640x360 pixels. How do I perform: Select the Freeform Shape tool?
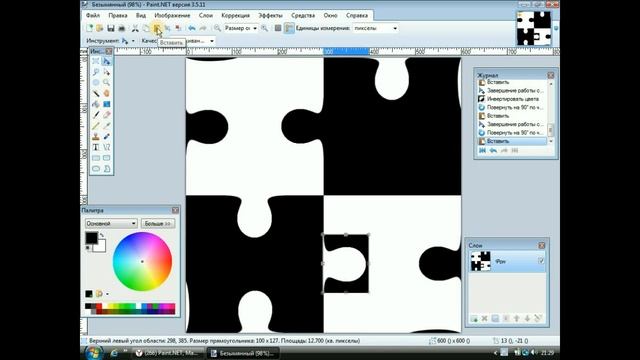[x=107, y=169]
